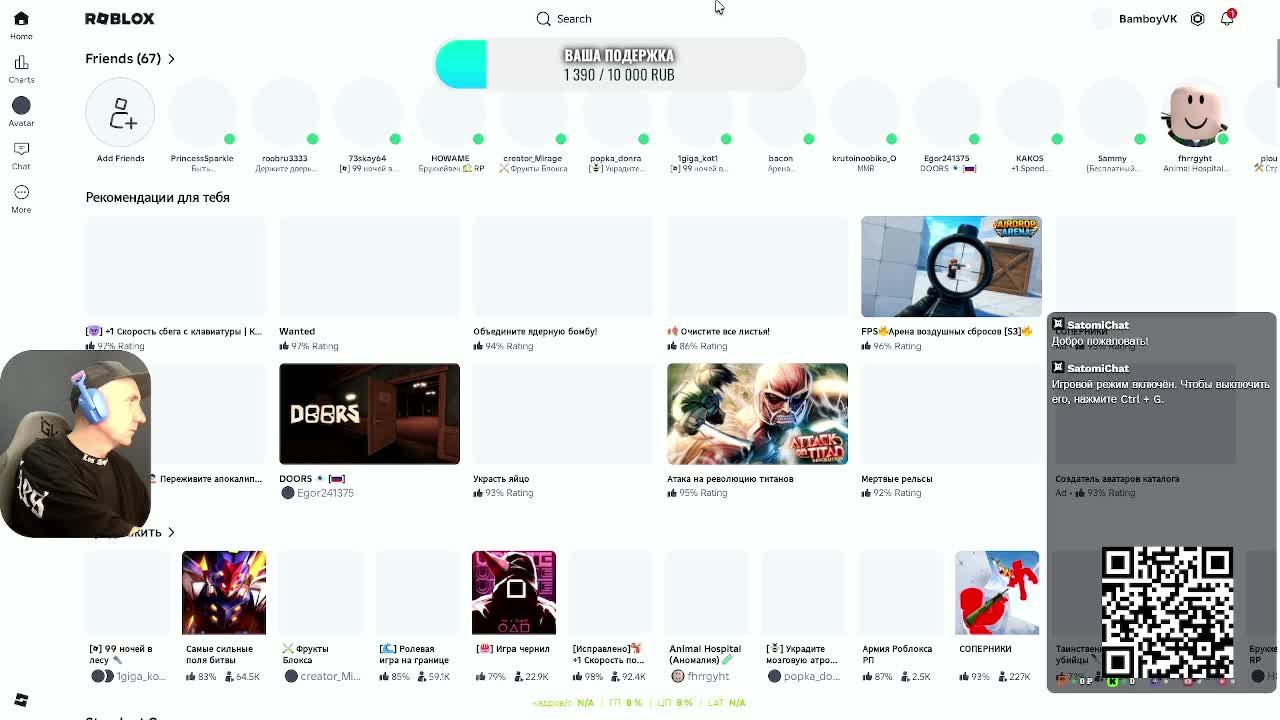
Task: Open Украдите мозговую атро... game title
Action: [x=802, y=654]
